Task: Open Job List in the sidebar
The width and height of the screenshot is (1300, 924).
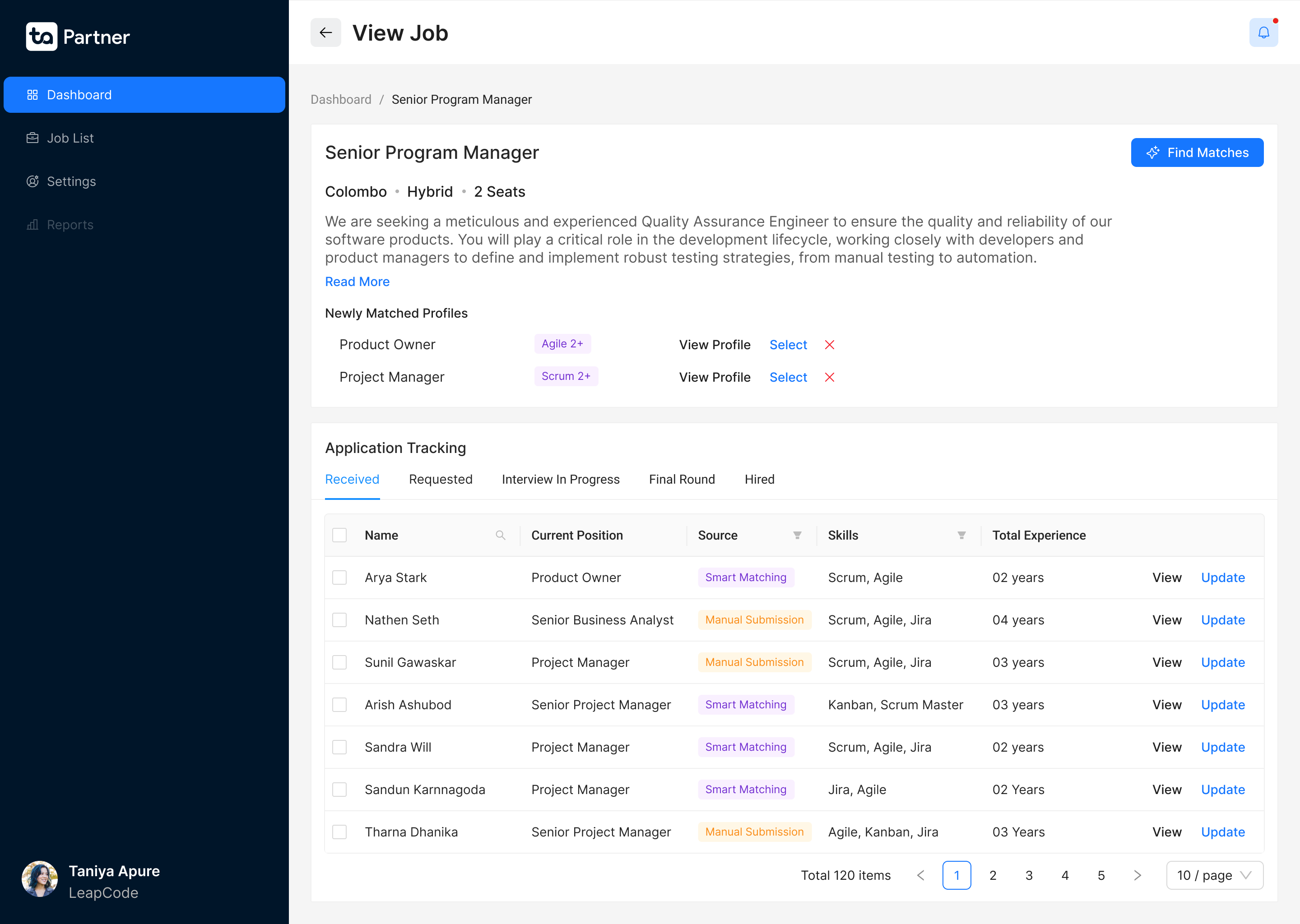Action: pyautogui.click(x=70, y=138)
